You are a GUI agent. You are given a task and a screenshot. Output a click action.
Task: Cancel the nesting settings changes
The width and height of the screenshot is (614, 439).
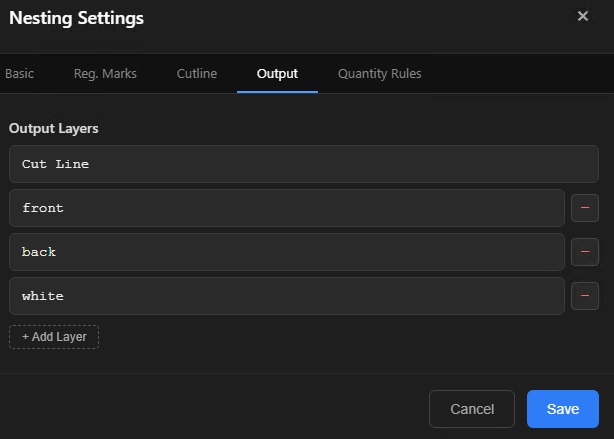tap(472, 409)
